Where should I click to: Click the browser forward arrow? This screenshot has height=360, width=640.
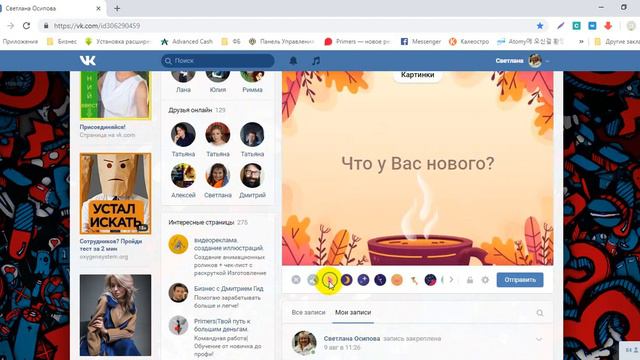pyautogui.click(x=11, y=26)
